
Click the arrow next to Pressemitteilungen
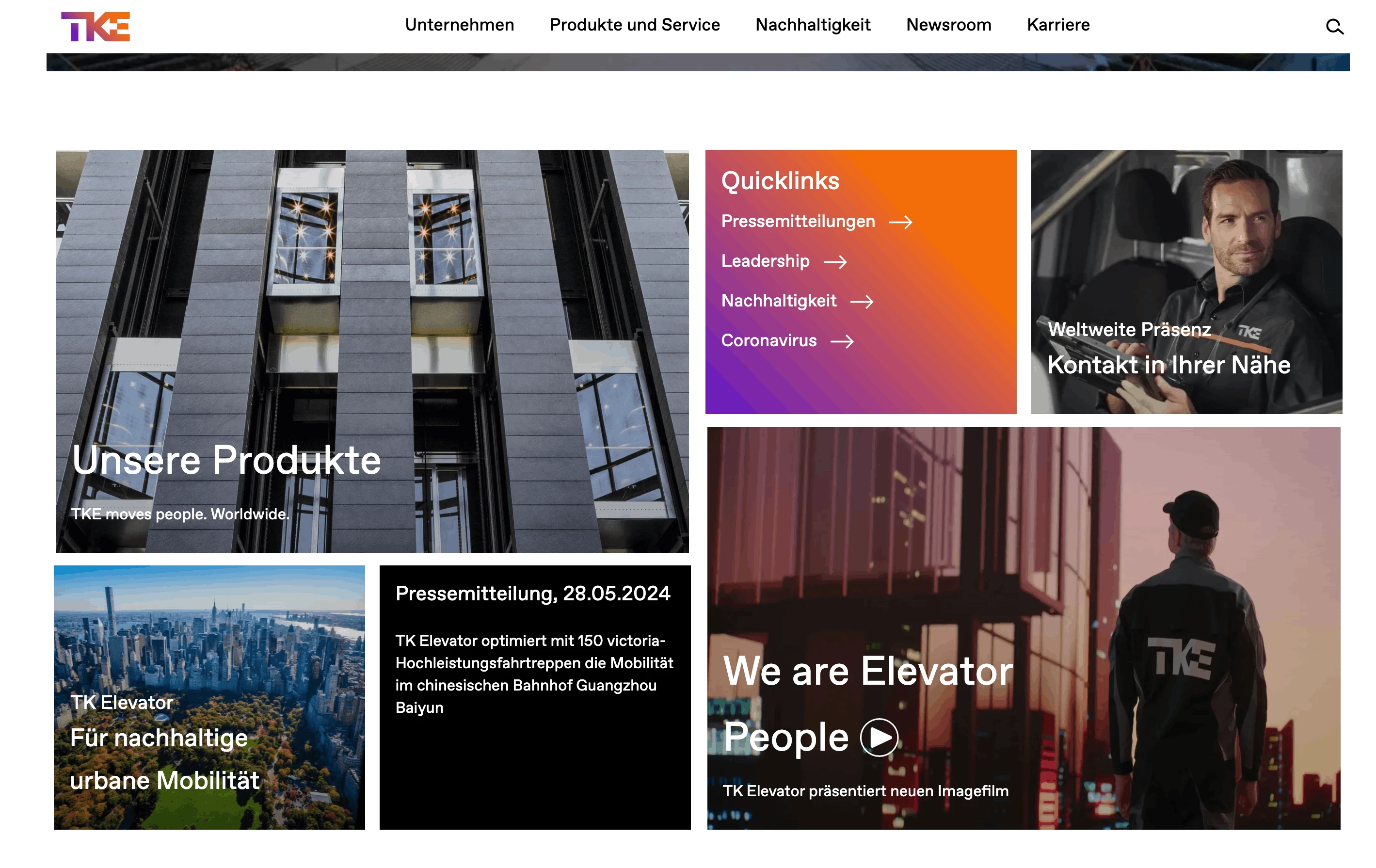pos(900,222)
